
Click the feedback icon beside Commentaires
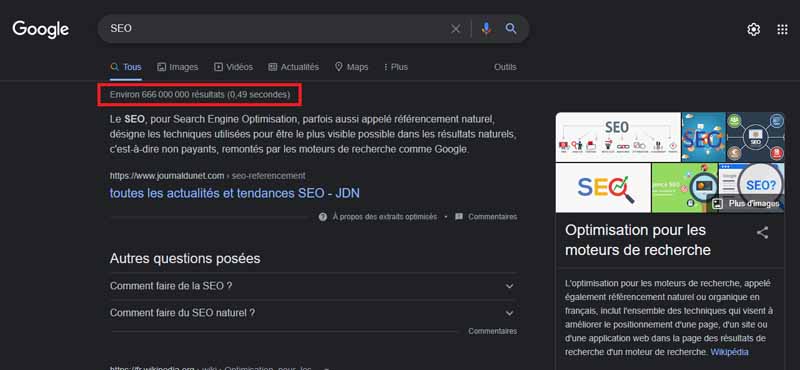[459, 217]
